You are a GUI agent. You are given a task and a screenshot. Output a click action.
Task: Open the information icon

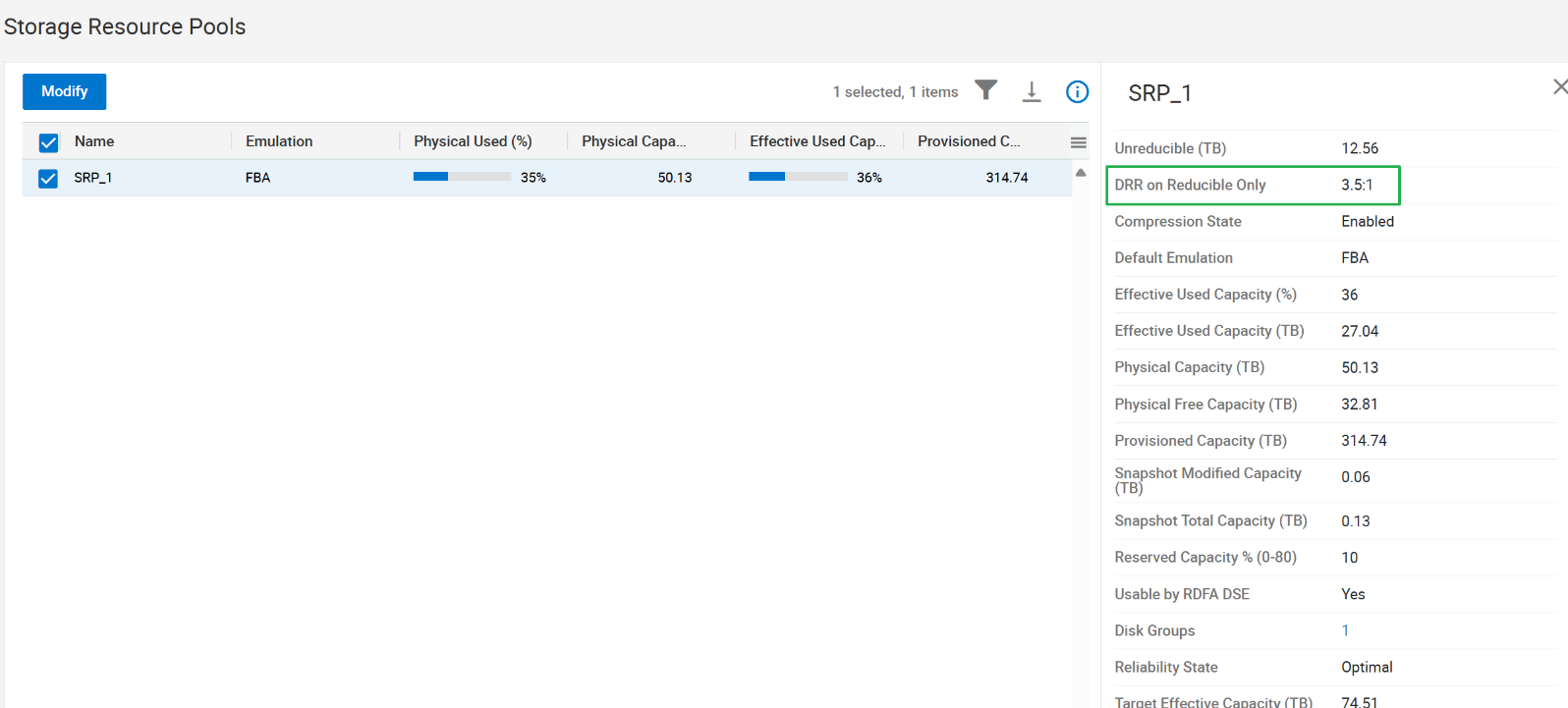1077,91
